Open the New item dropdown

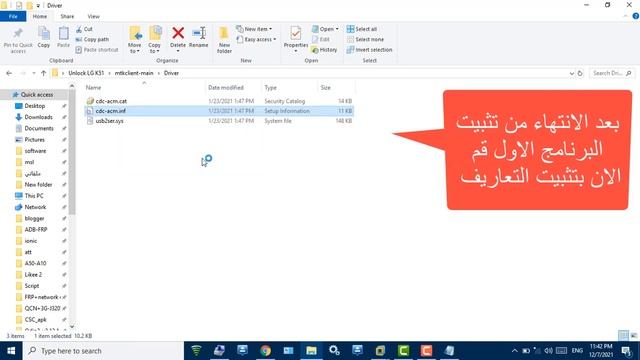click(254, 29)
